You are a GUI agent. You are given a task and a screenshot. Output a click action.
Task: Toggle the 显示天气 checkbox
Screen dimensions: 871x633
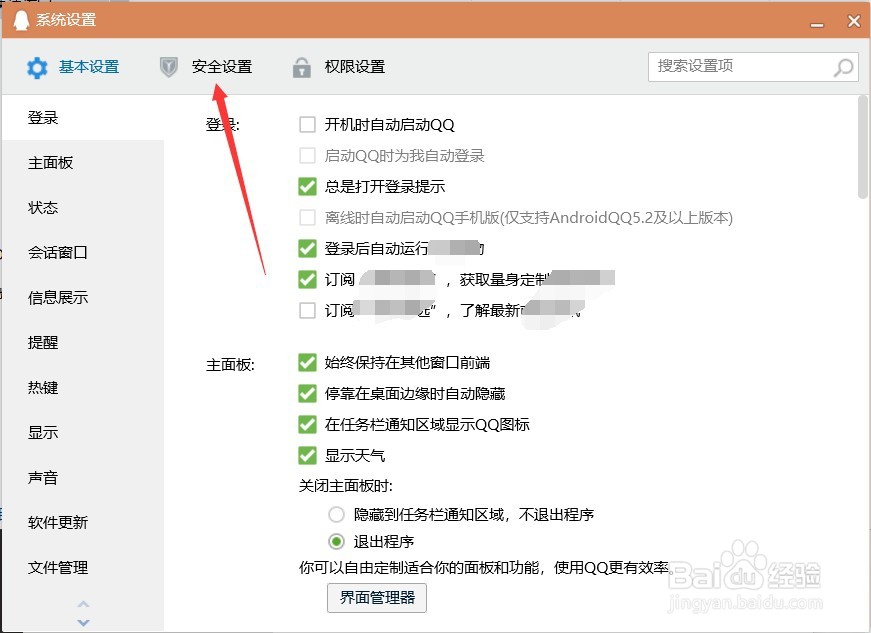pyautogui.click(x=307, y=455)
